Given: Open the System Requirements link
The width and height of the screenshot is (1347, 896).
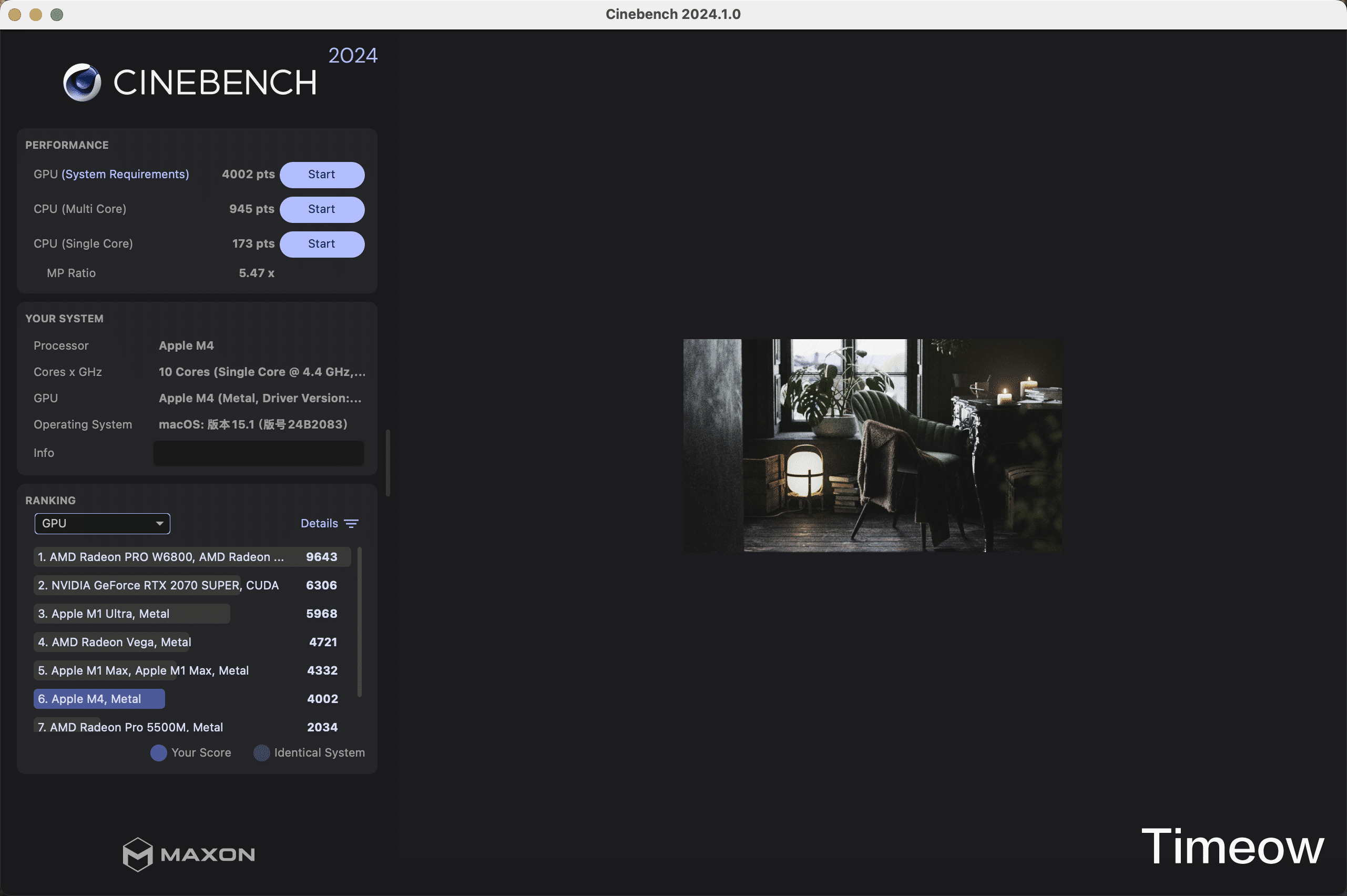Looking at the screenshot, I should 125,174.
